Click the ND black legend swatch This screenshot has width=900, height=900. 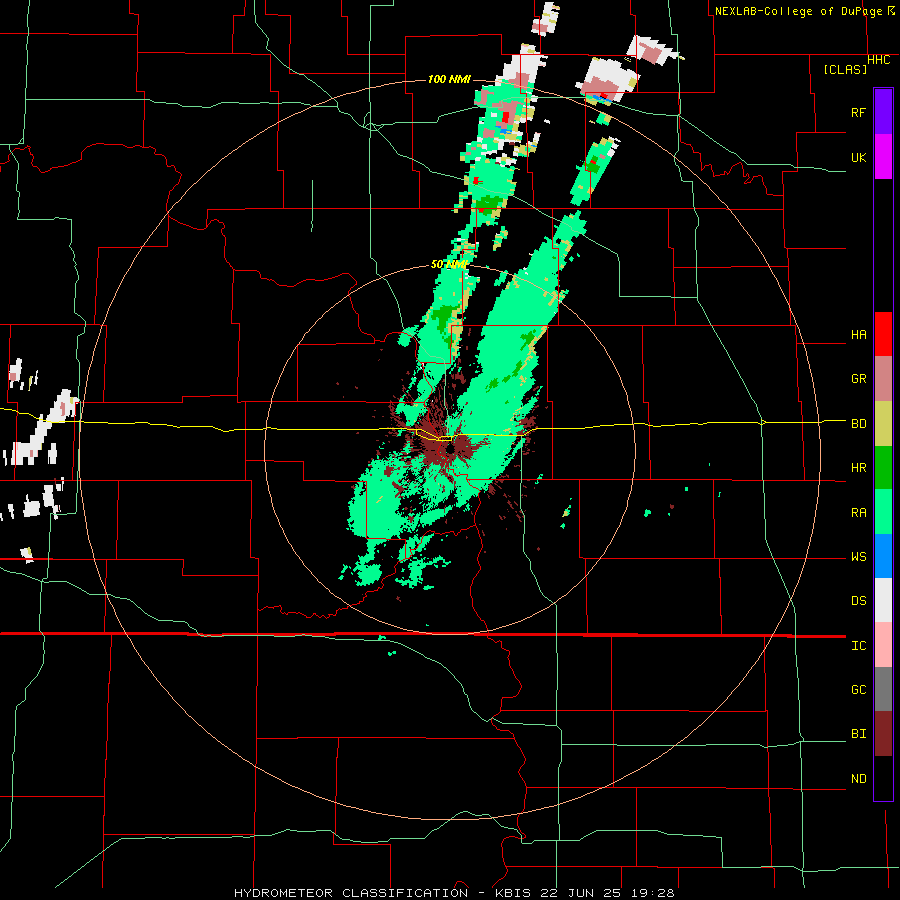coord(883,778)
